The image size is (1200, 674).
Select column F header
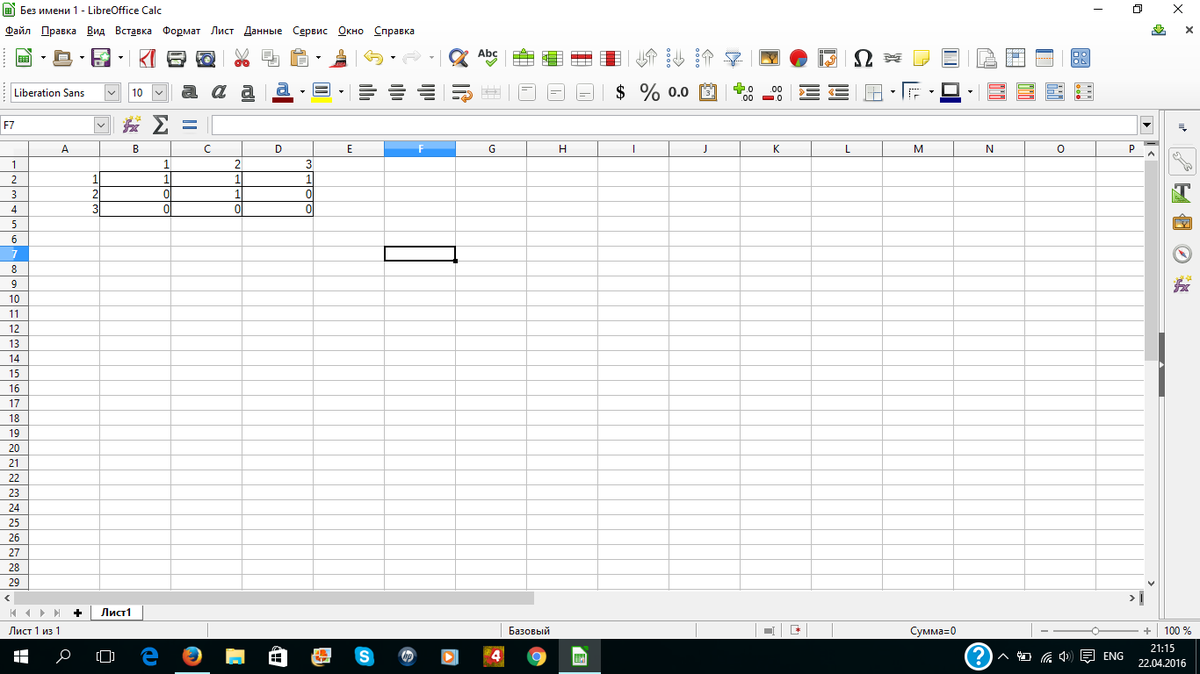pos(420,149)
